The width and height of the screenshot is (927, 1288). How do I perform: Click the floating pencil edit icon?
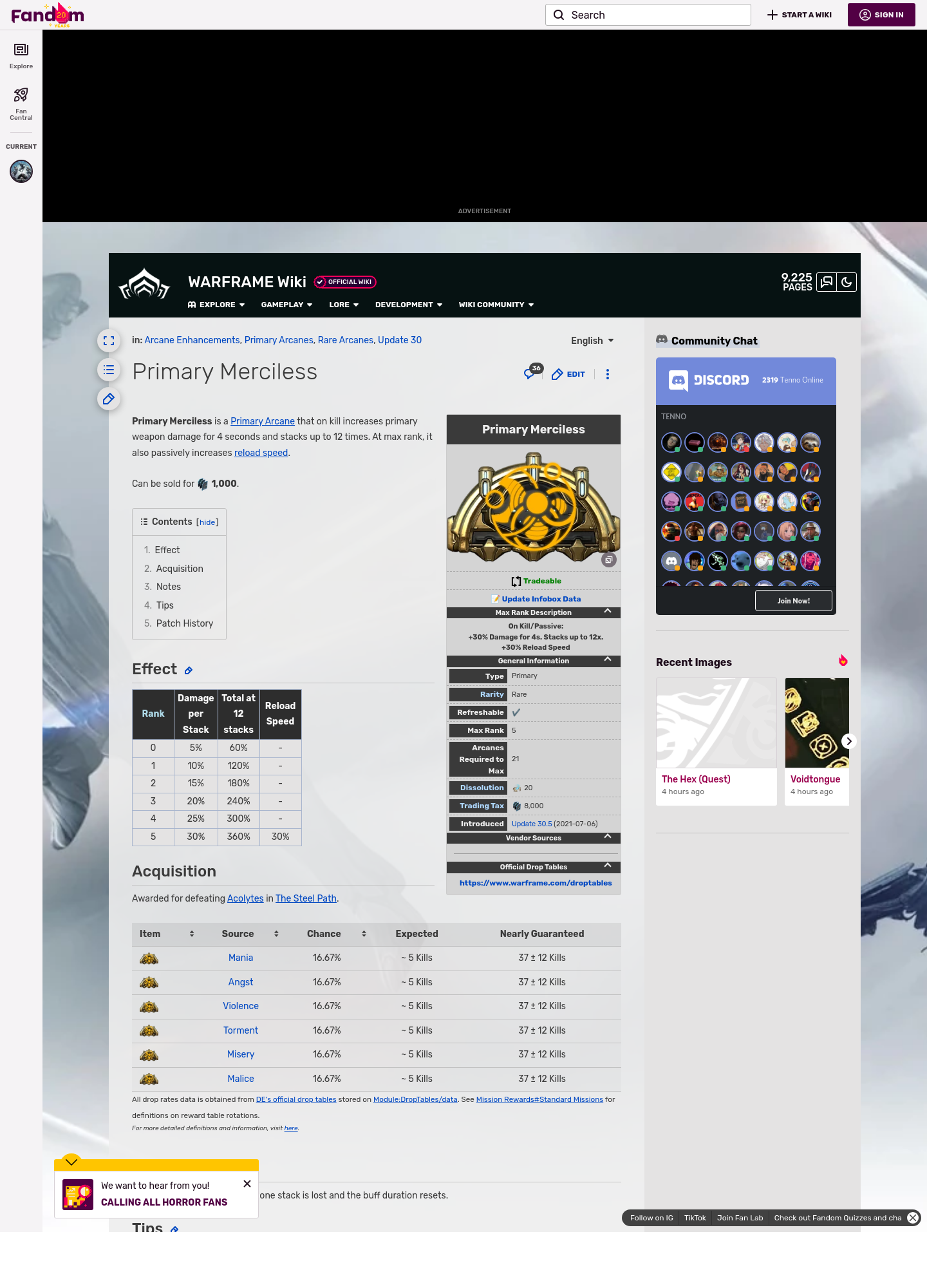[109, 399]
